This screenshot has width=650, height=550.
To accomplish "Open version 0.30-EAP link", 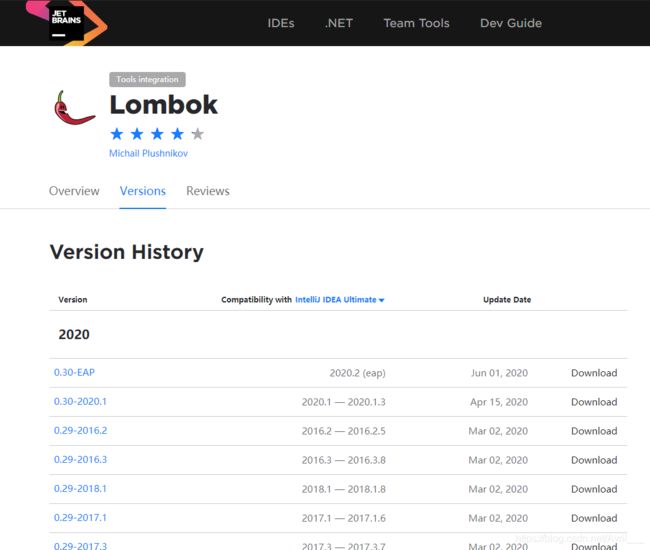I will 74,372.
